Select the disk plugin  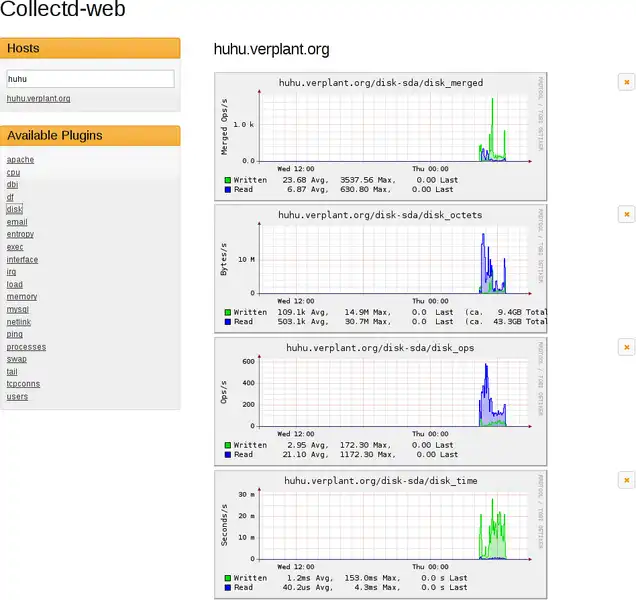click(15, 209)
